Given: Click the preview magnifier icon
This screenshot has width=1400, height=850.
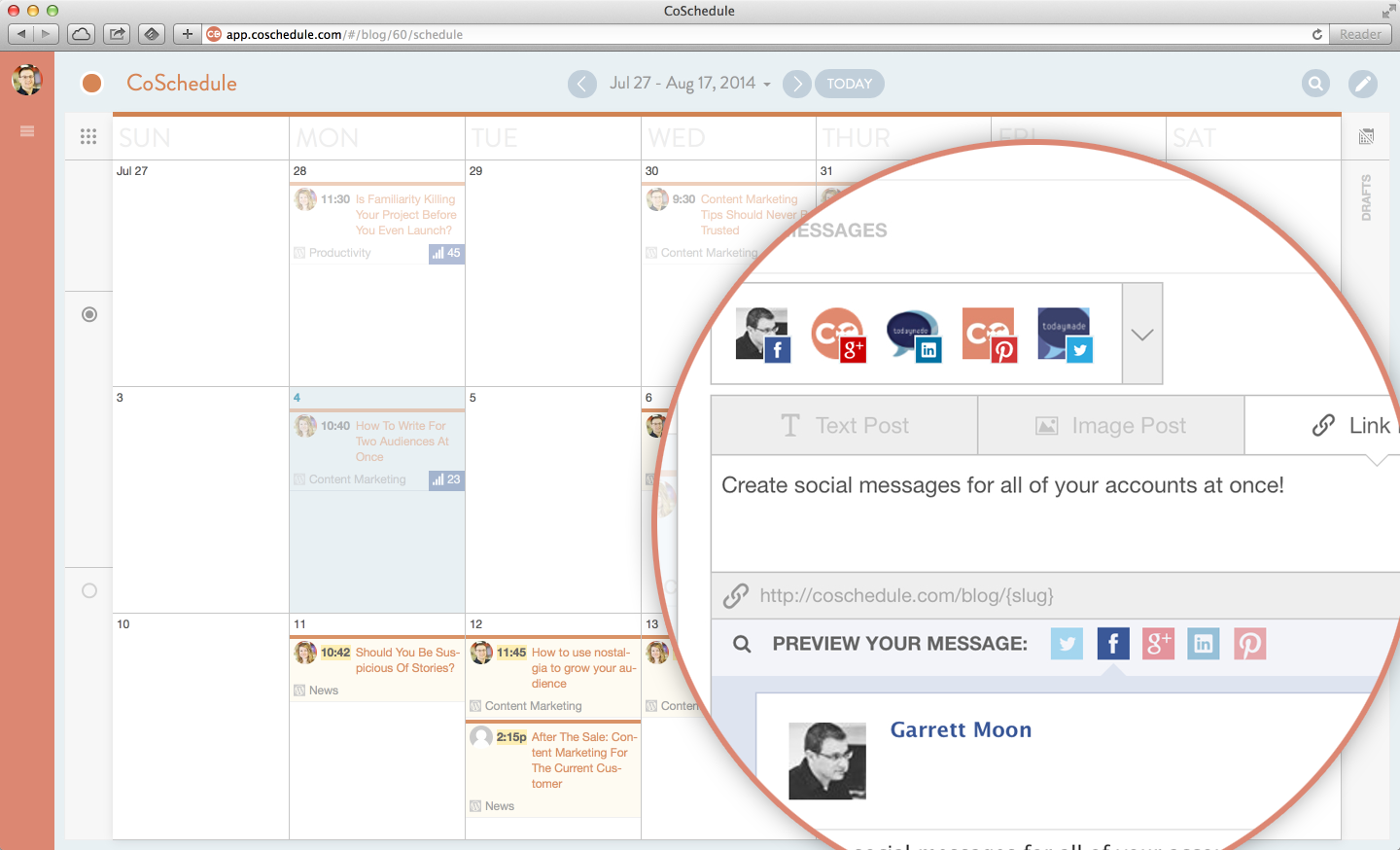Looking at the screenshot, I should tap(742, 644).
